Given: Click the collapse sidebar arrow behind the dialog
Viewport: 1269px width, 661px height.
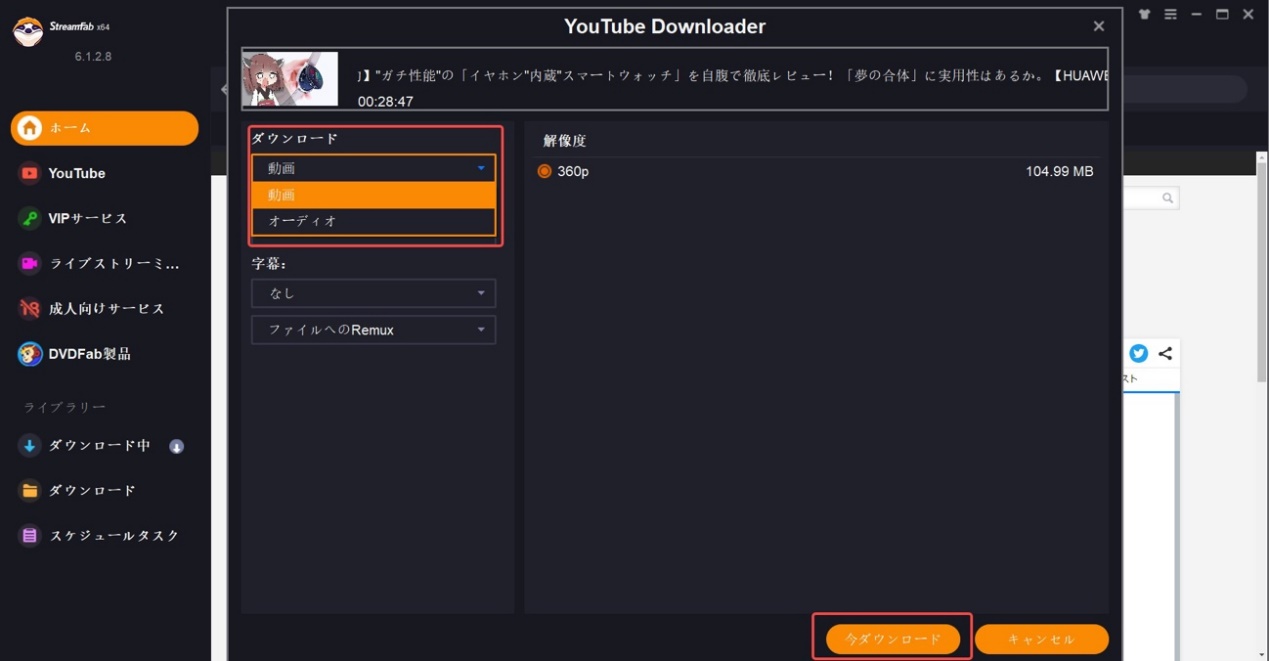Looking at the screenshot, I should (222, 90).
